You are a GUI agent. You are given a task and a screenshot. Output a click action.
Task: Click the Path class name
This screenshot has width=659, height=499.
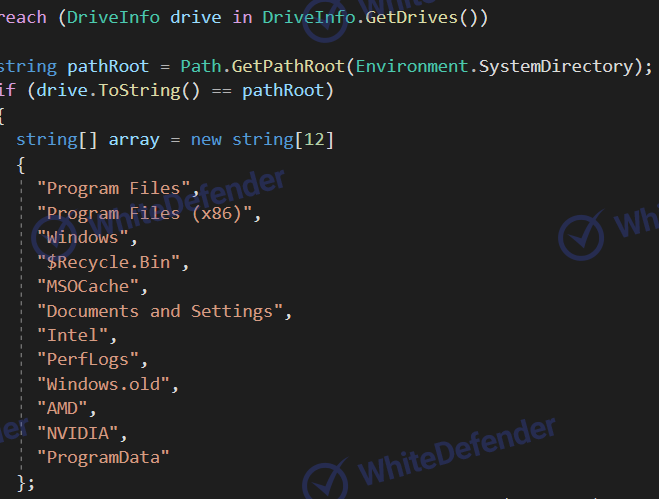click(x=200, y=66)
